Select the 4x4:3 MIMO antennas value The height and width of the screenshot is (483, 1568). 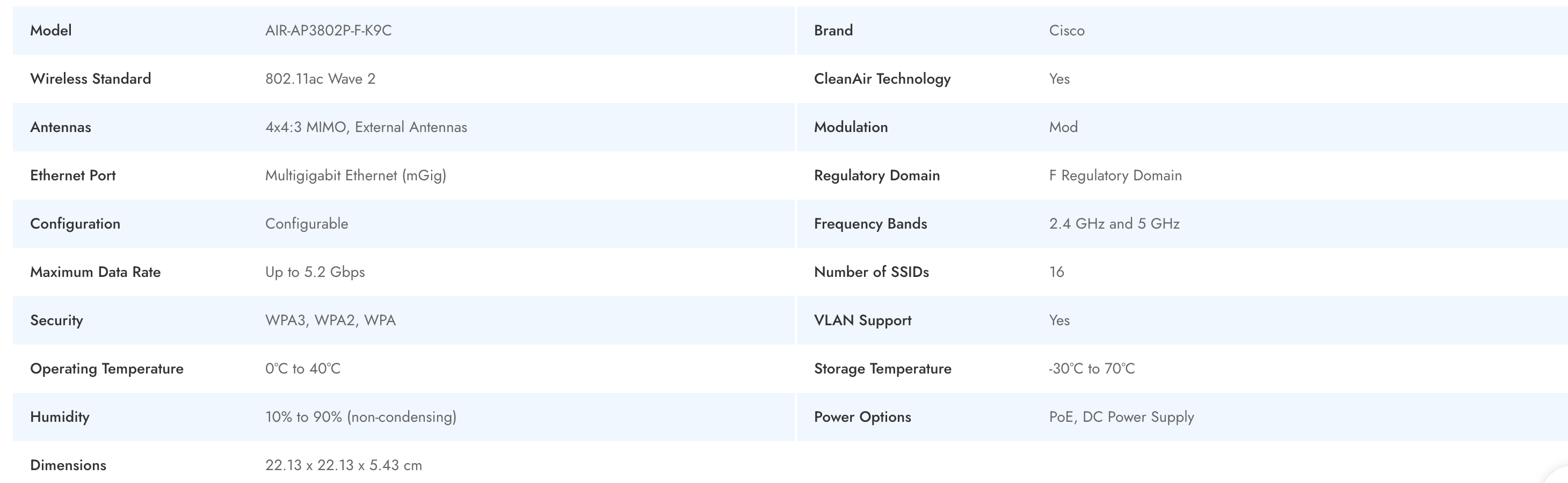click(366, 127)
